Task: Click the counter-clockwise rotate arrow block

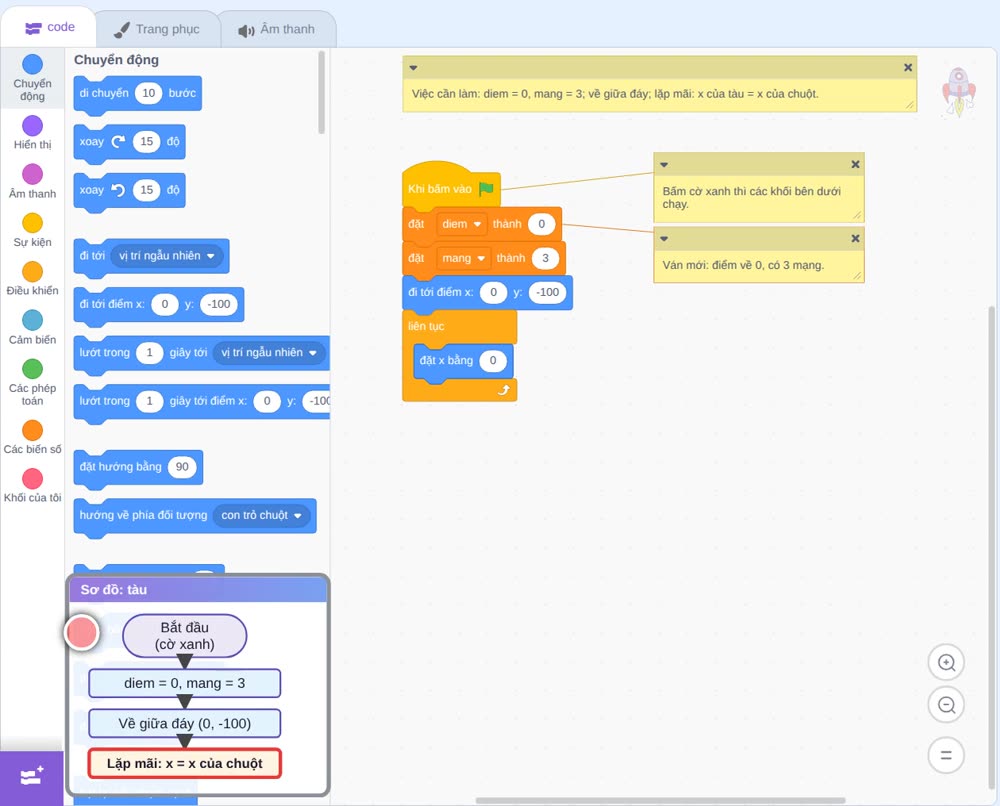Action: 118,190
